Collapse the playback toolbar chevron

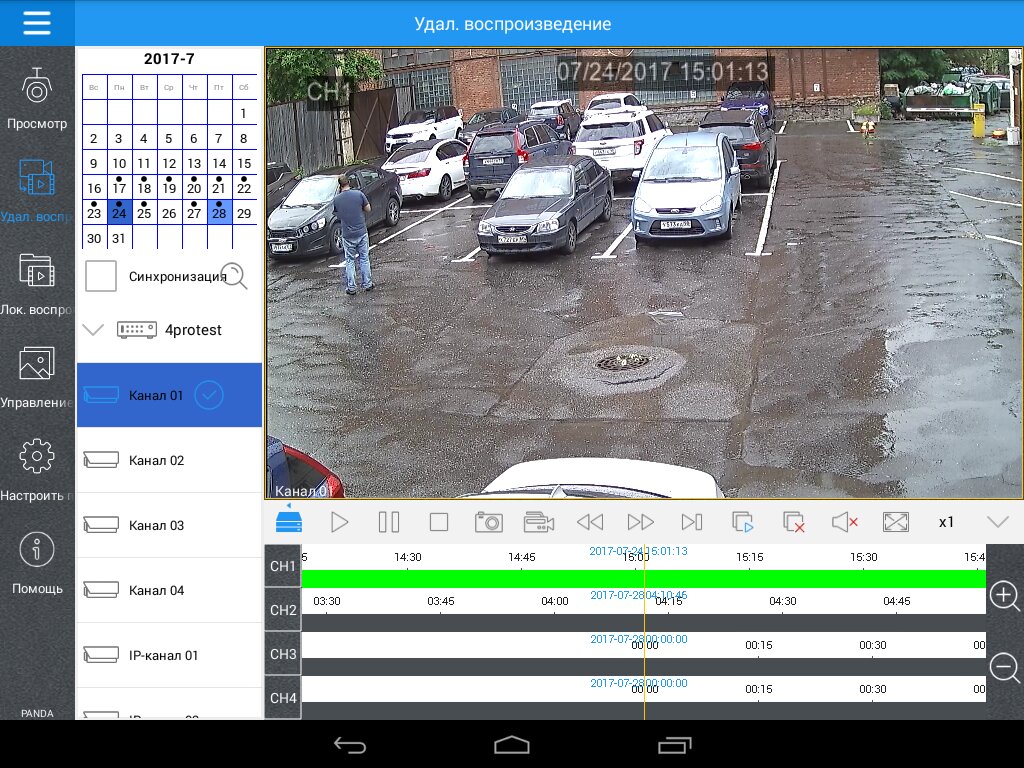click(x=998, y=521)
